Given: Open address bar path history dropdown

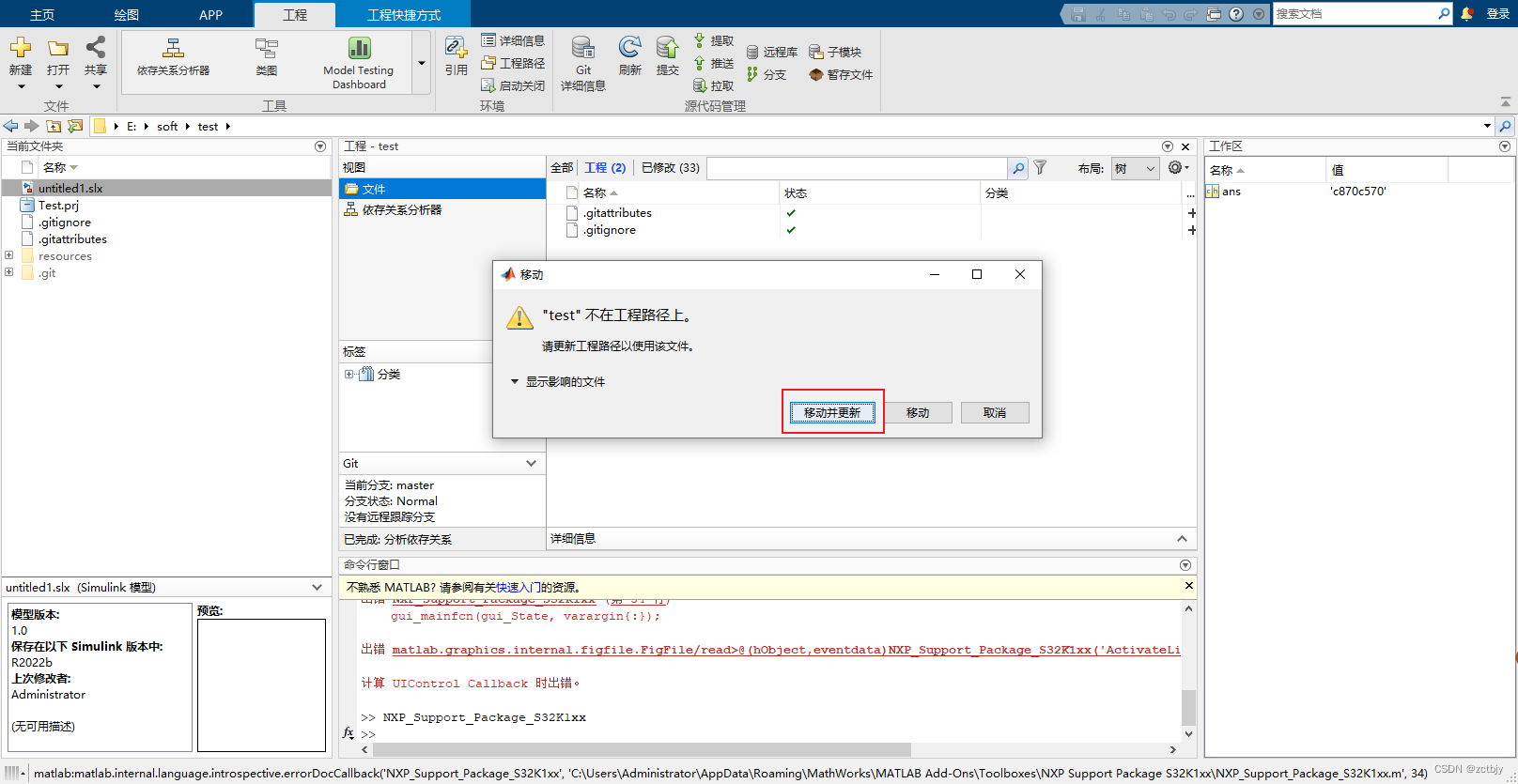Looking at the screenshot, I should point(1487,126).
